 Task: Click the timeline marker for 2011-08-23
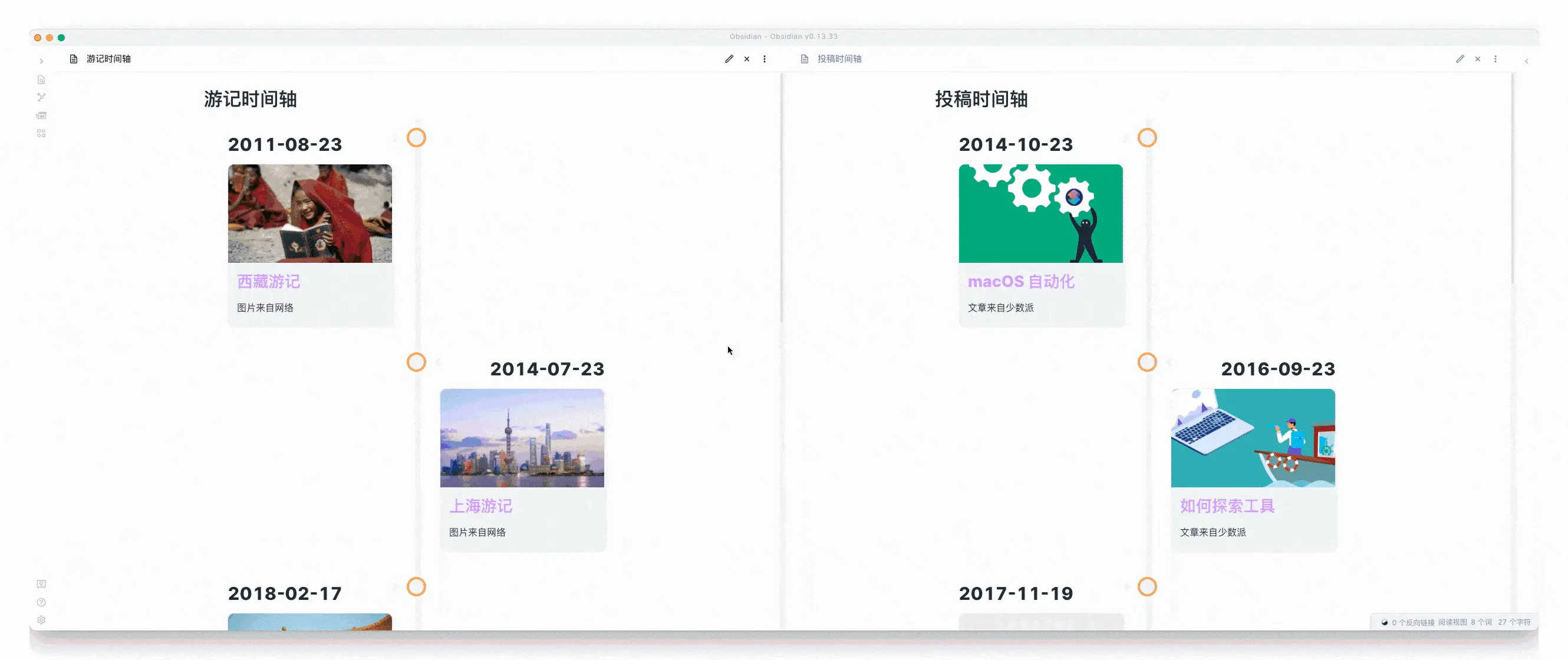pos(416,138)
